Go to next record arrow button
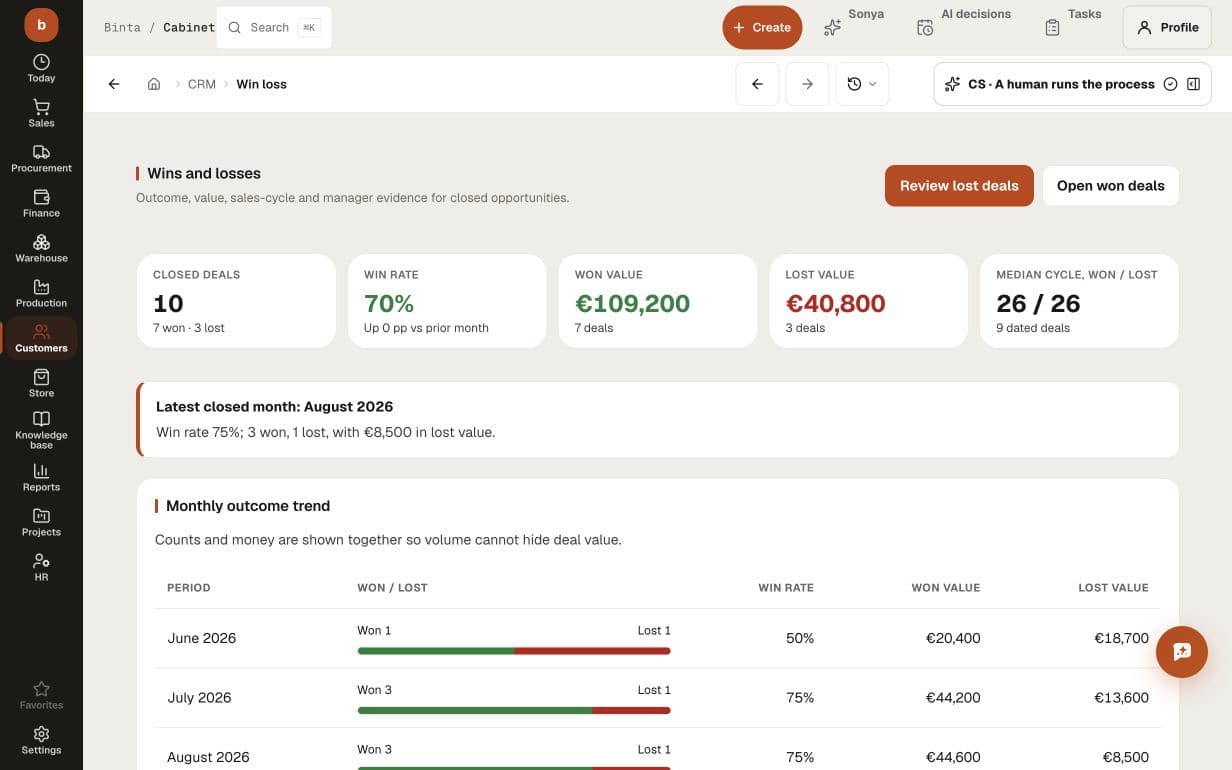 click(807, 84)
